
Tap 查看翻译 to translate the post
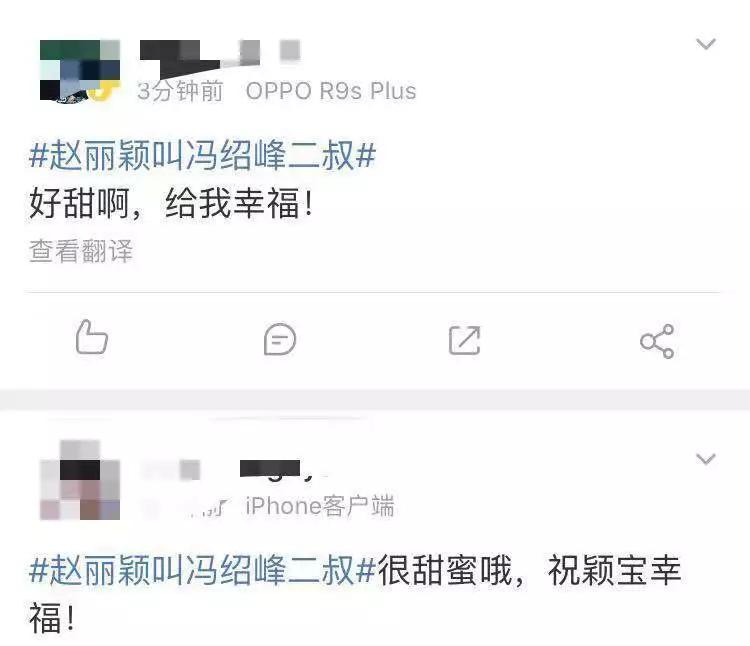[x=80, y=251]
